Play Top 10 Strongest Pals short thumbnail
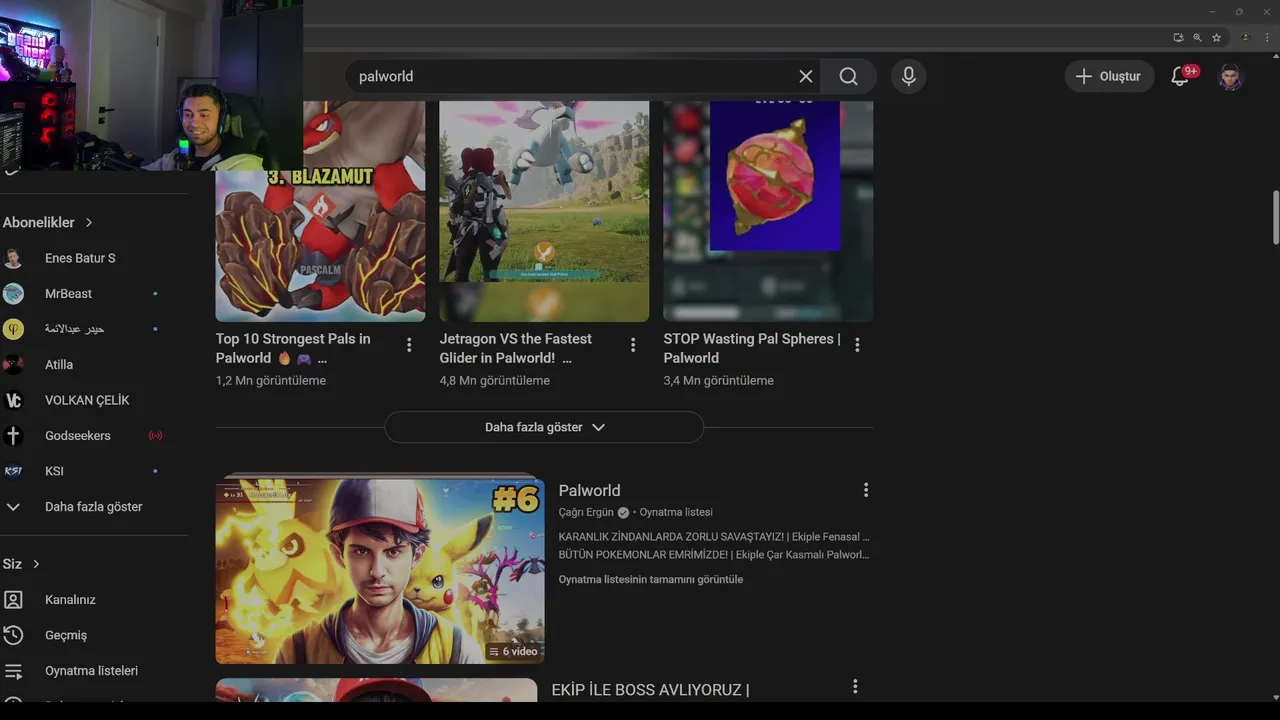This screenshot has width=1280, height=720. (x=320, y=211)
